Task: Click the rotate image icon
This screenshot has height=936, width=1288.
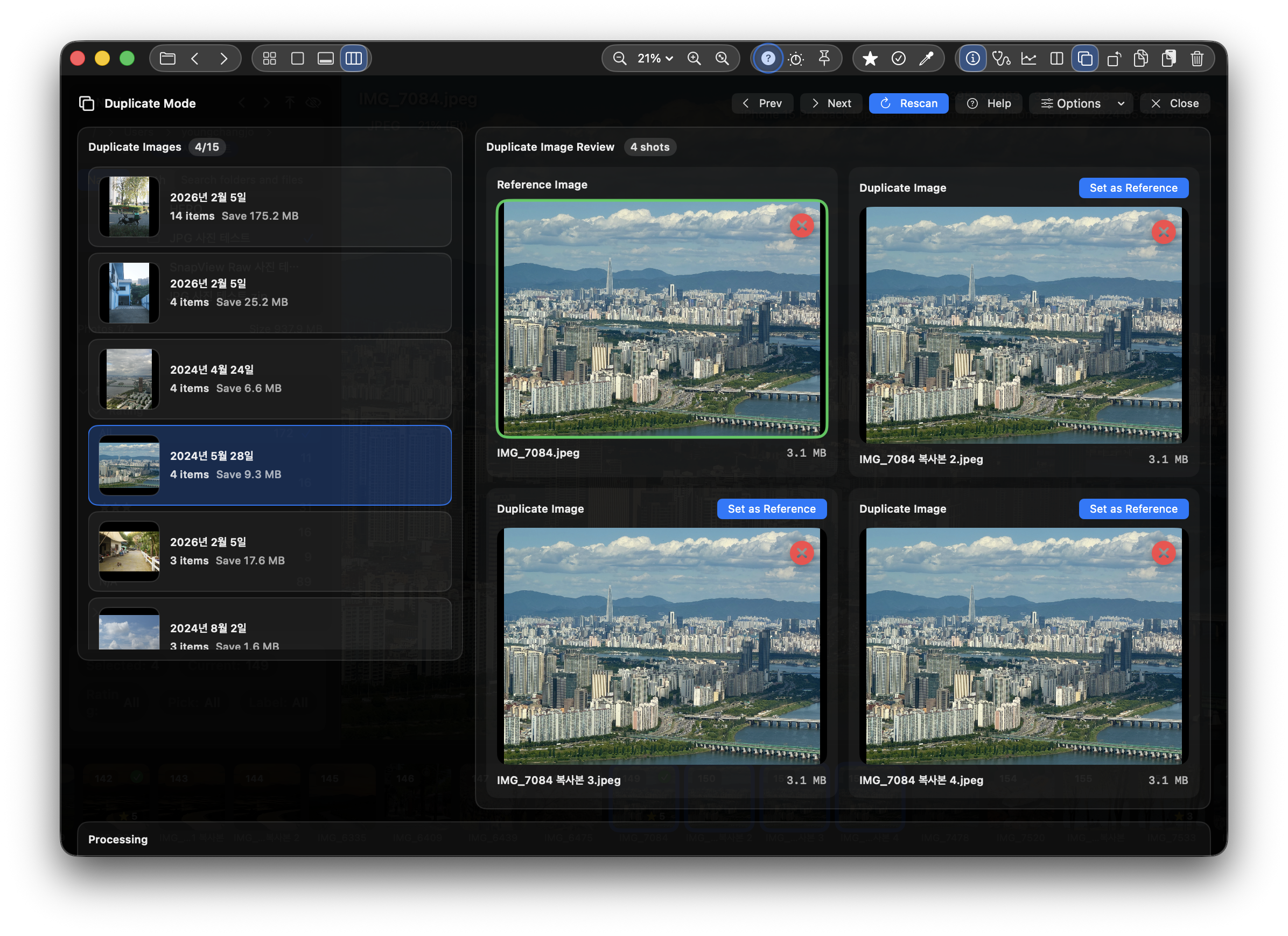Action: point(1113,58)
